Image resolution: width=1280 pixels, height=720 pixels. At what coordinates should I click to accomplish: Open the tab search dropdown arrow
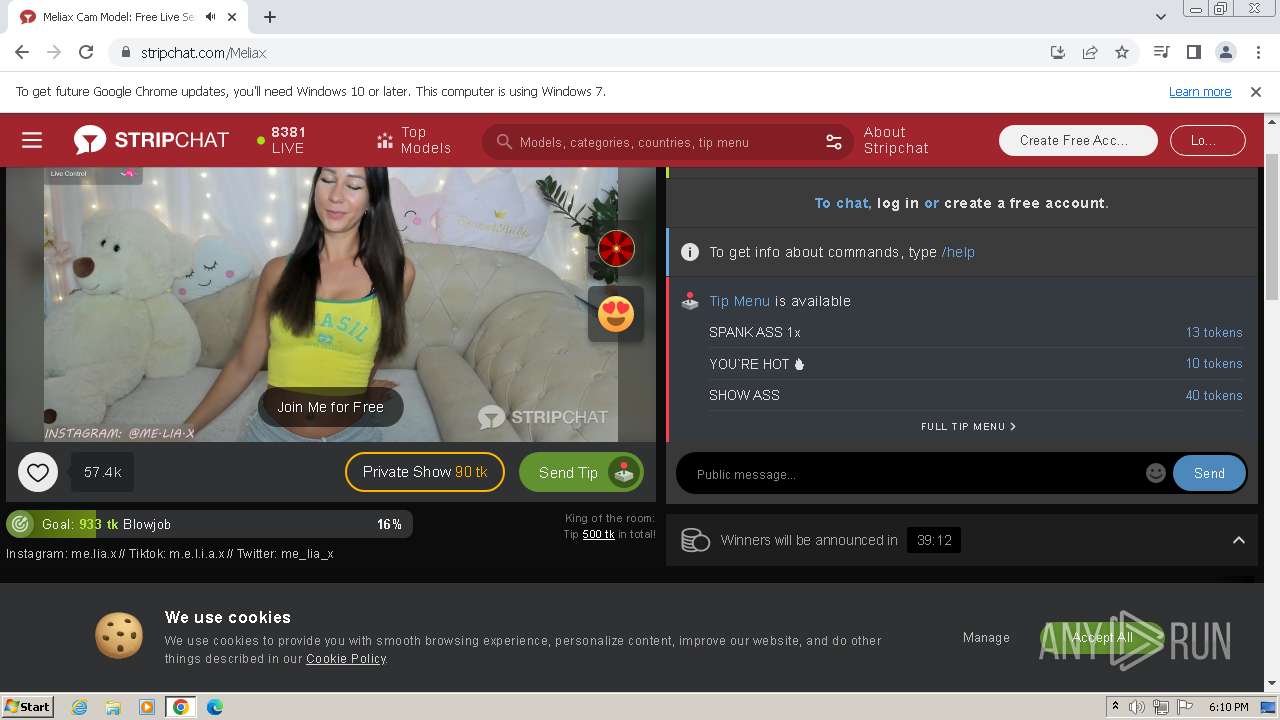[x=1161, y=17]
